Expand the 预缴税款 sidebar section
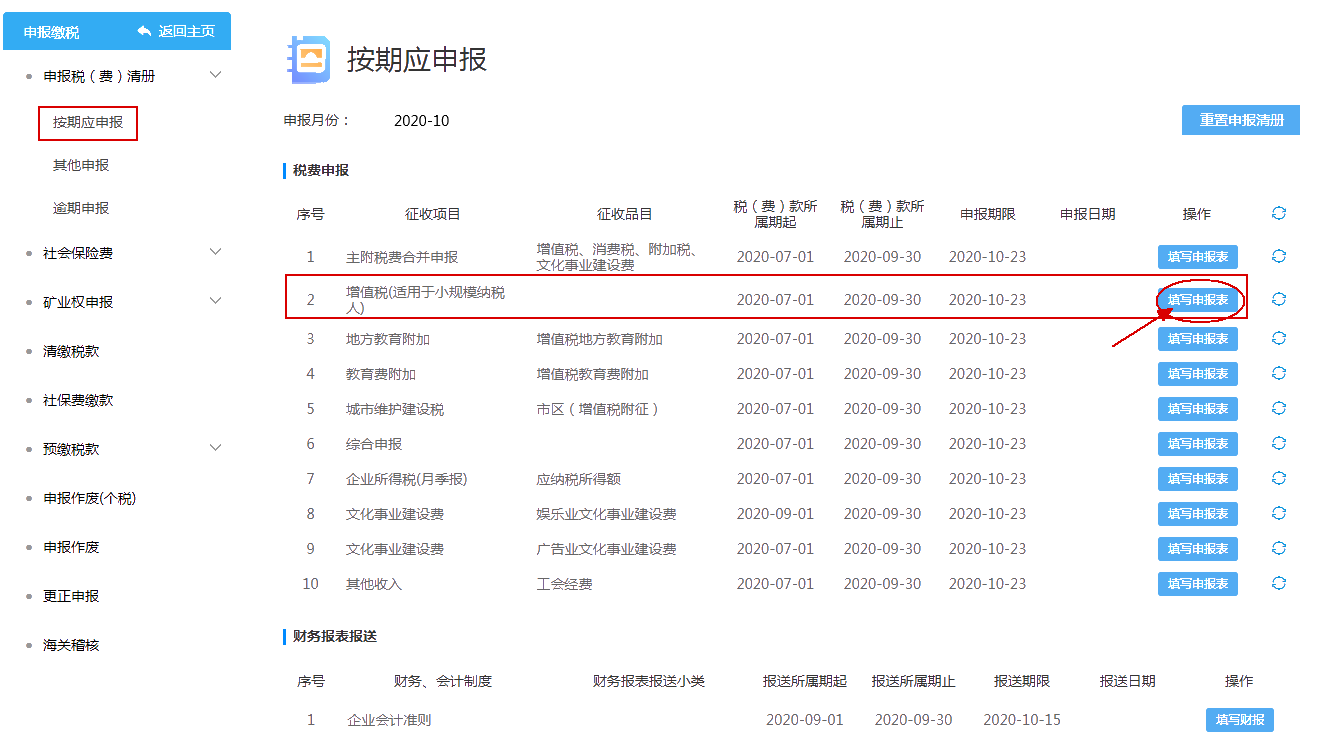This screenshot has height=752, width=1331. tap(216, 448)
